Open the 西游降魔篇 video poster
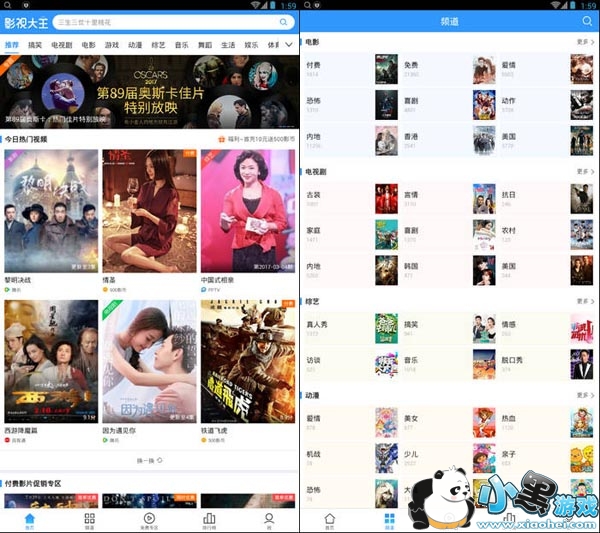600x533 pixels. (51, 362)
